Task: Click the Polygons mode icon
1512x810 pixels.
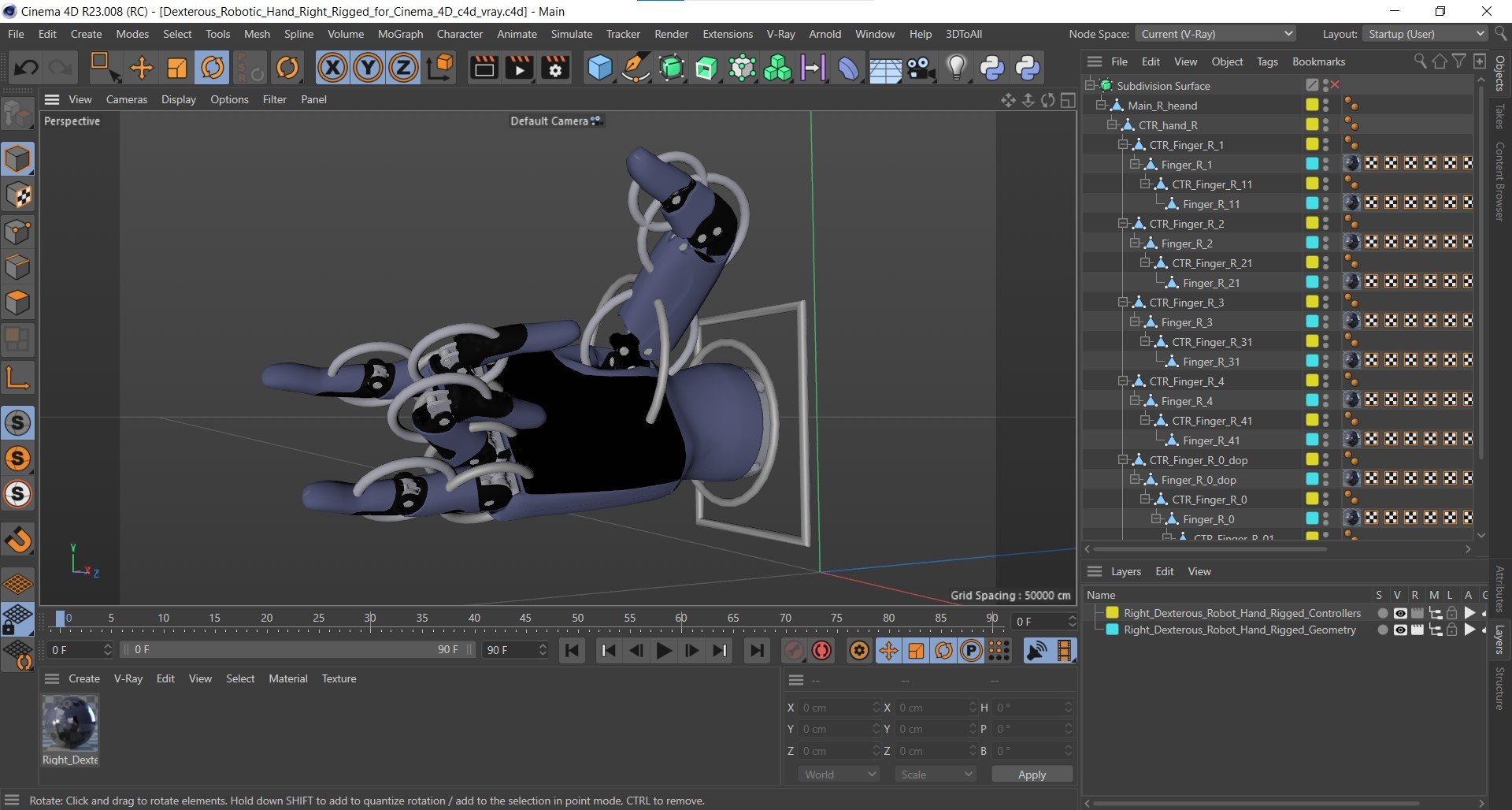Action: point(17,303)
